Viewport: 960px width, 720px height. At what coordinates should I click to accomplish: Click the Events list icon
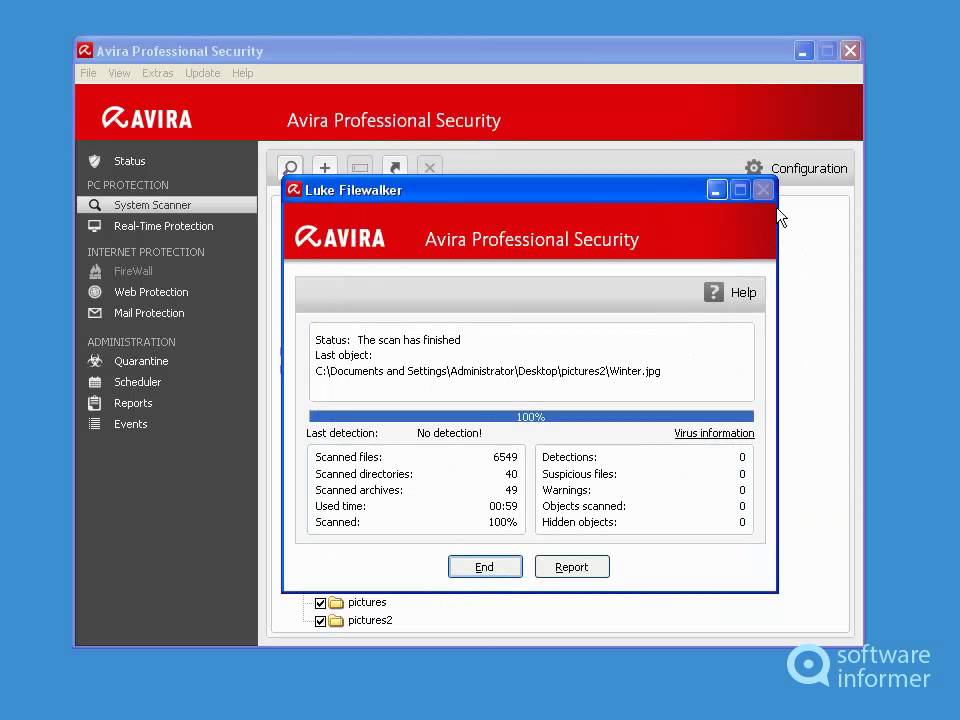[94, 424]
